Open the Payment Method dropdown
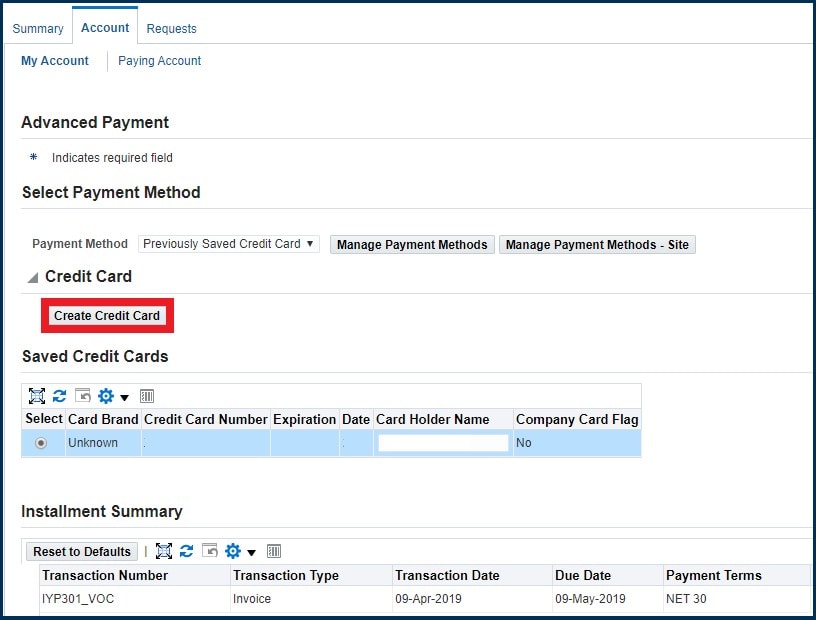Image resolution: width=816 pixels, height=620 pixels. (229, 244)
